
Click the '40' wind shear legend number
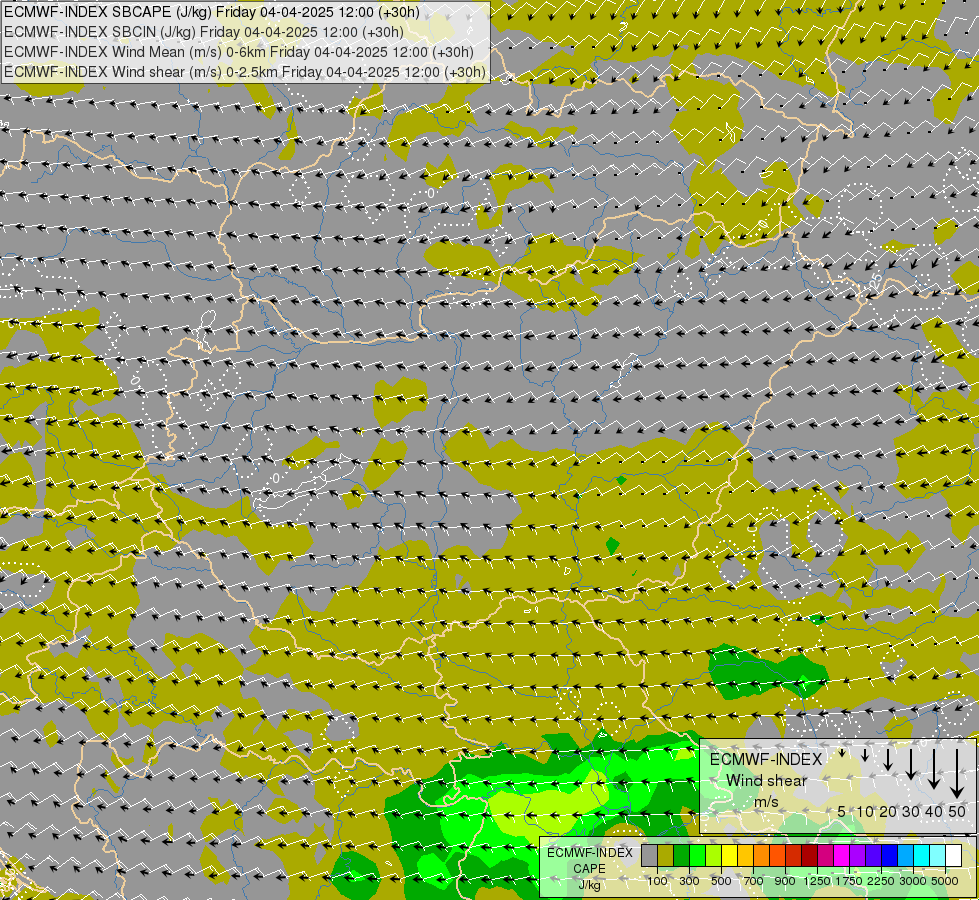click(934, 811)
